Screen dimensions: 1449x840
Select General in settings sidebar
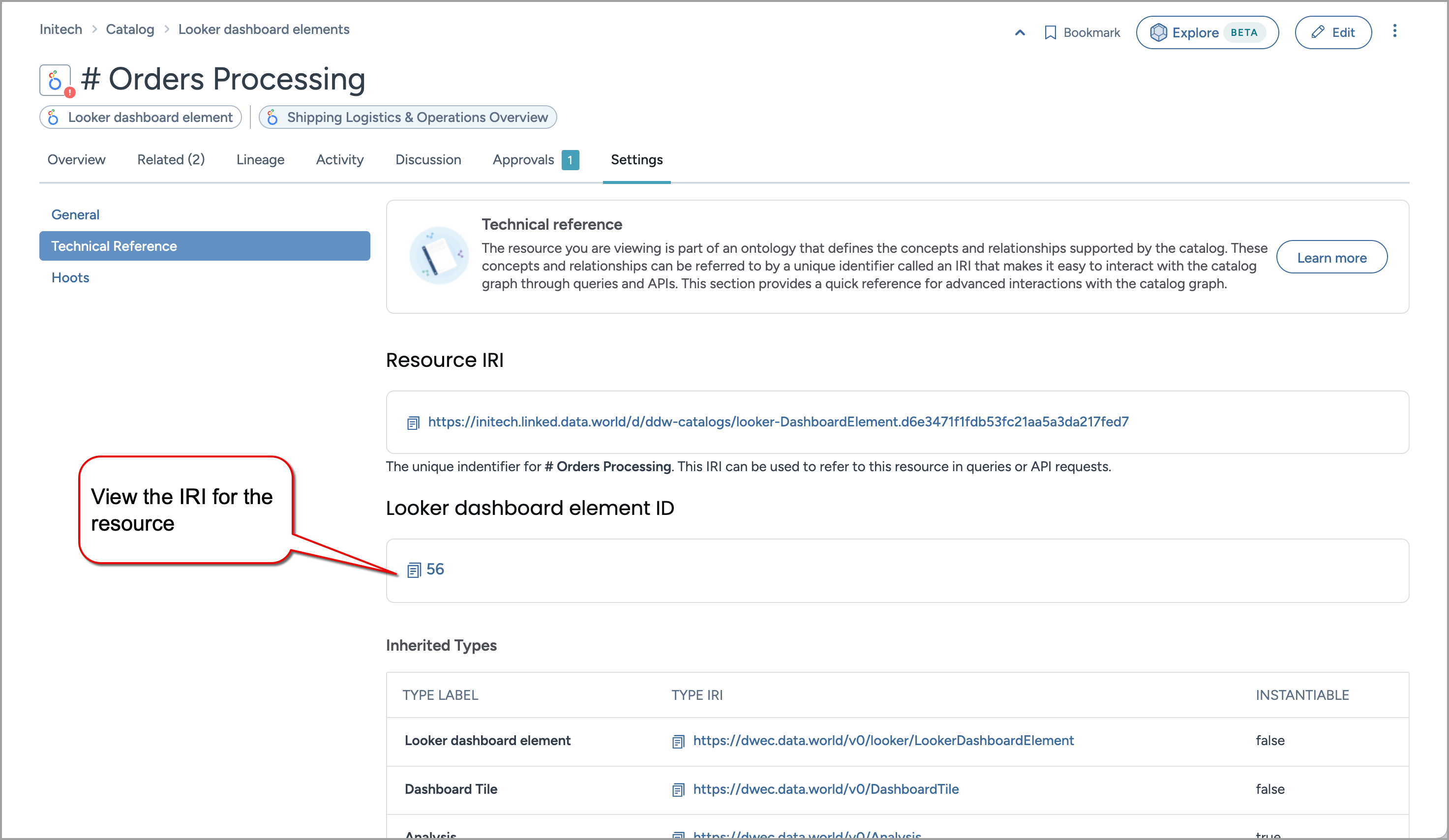point(75,215)
